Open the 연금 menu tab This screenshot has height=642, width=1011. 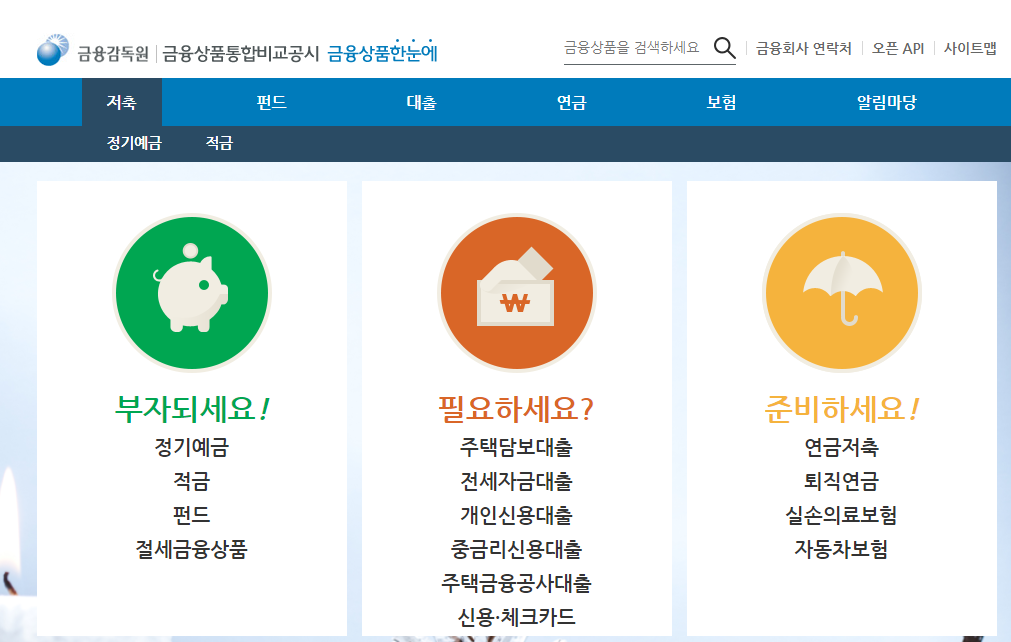572,102
